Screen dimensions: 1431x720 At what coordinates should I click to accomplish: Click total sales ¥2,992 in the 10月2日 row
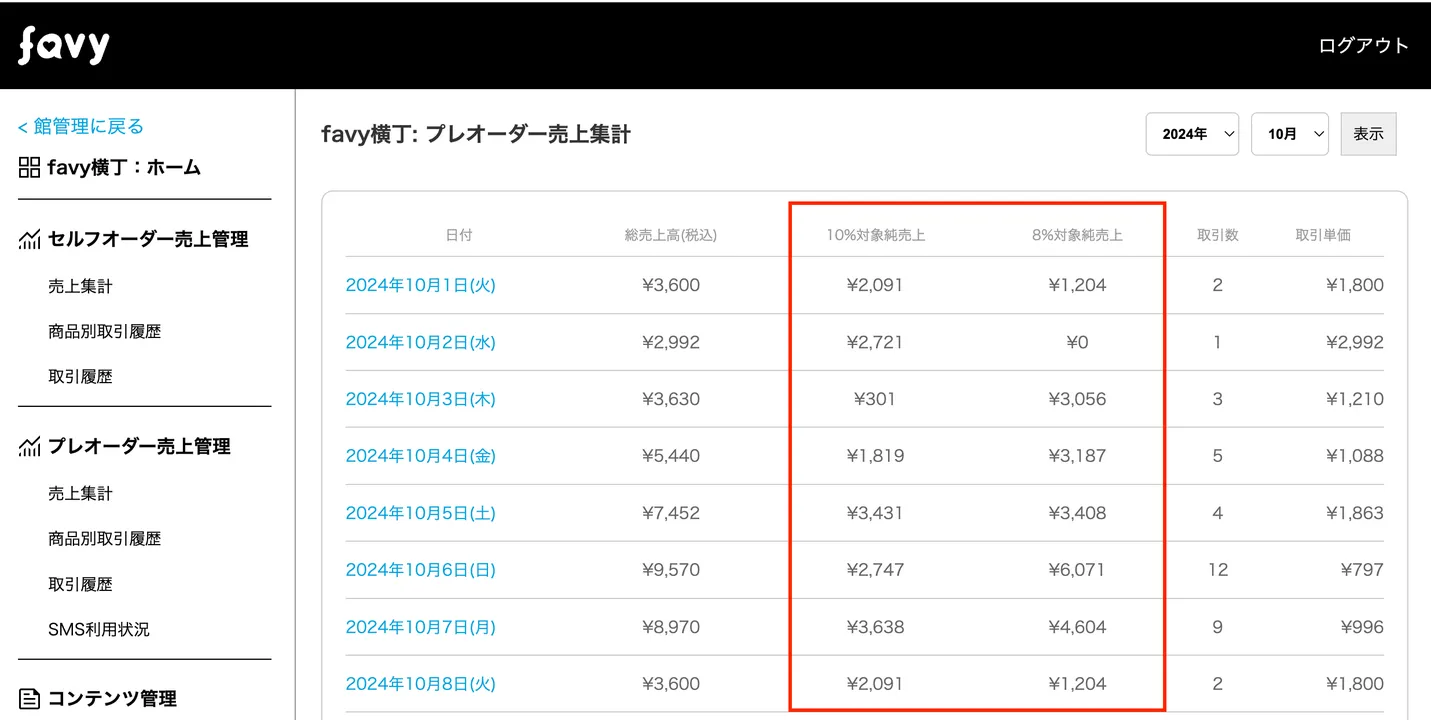[671, 342]
